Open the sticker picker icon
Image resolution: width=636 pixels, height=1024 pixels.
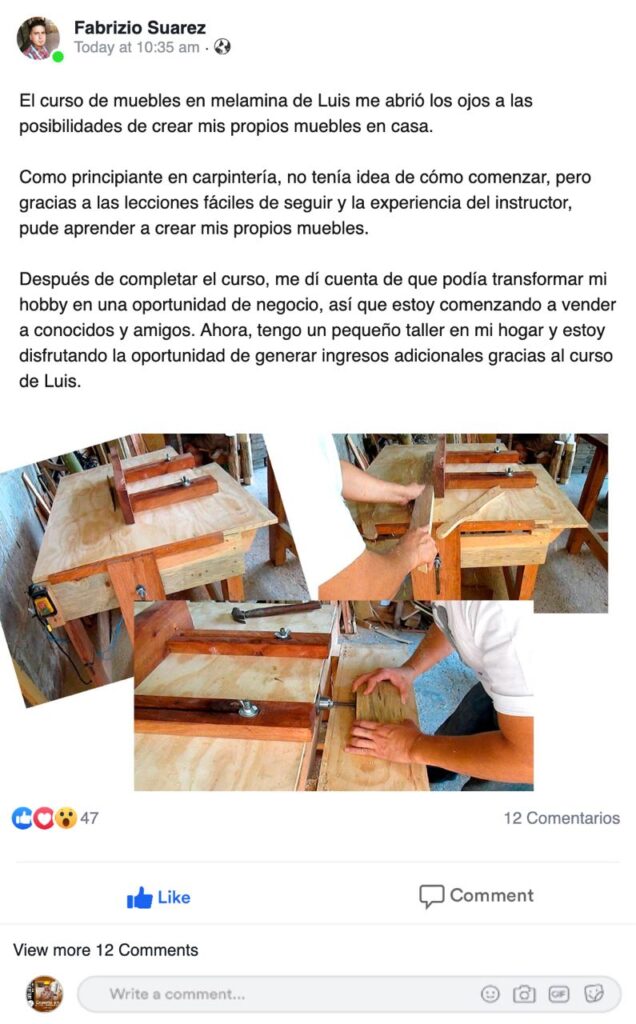click(594, 994)
